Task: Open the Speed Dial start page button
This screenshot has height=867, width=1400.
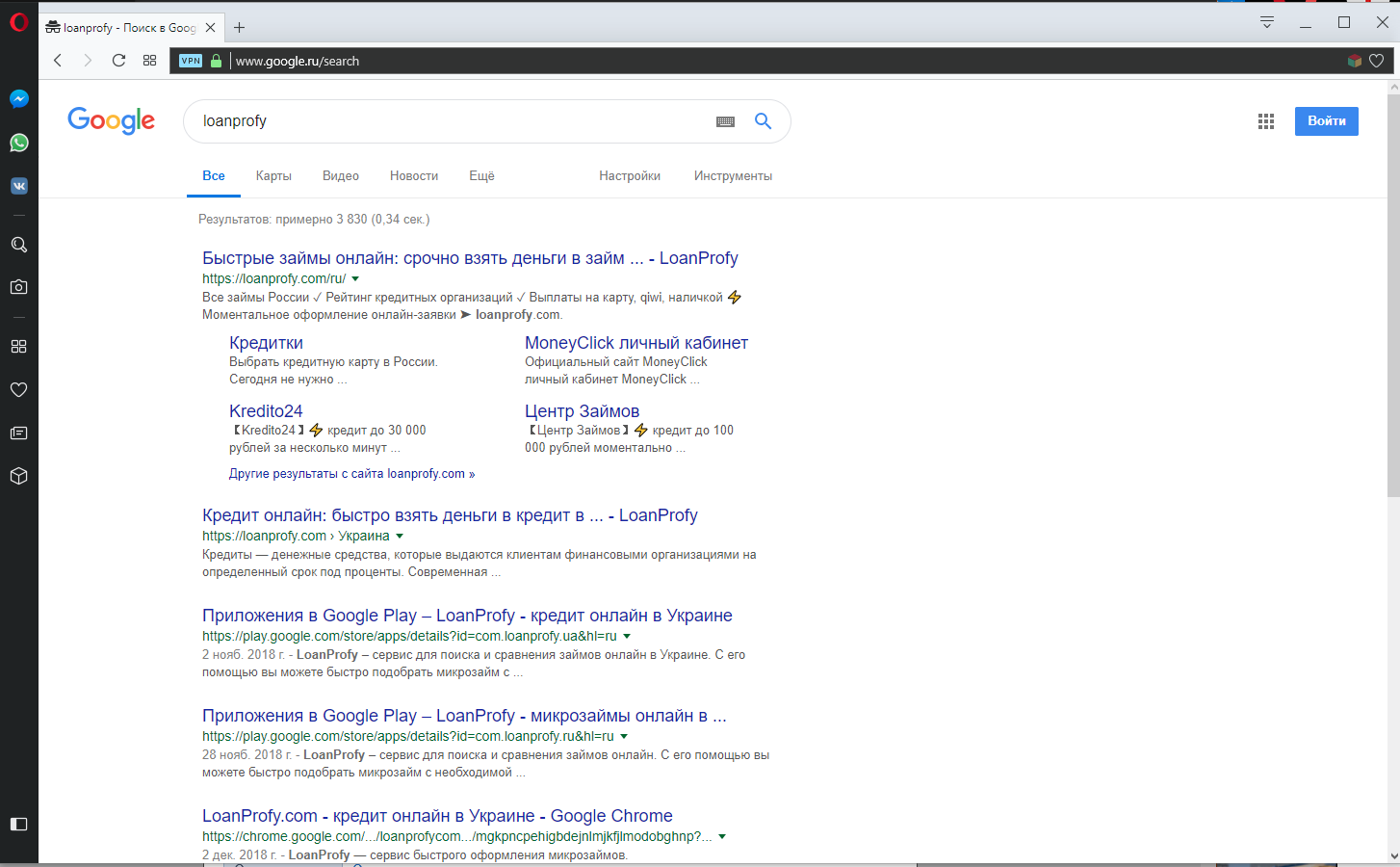Action: coord(149,61)
